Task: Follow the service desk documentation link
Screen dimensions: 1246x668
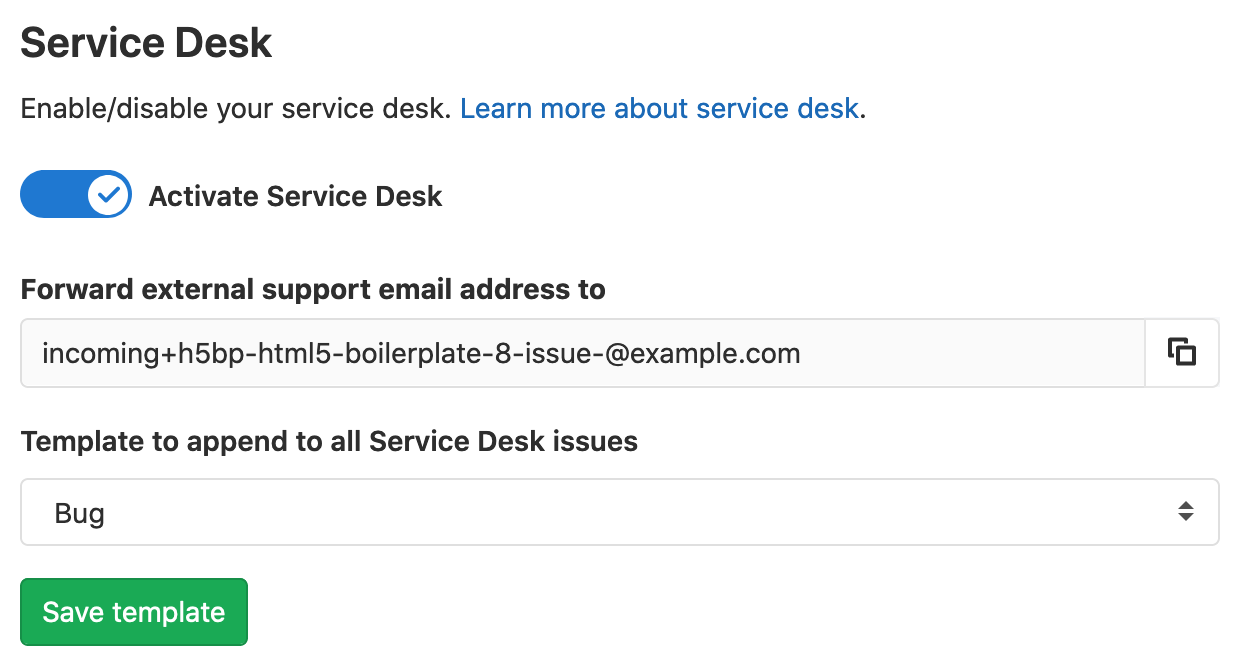Action: pyautogui.click(x=659, y=108)
